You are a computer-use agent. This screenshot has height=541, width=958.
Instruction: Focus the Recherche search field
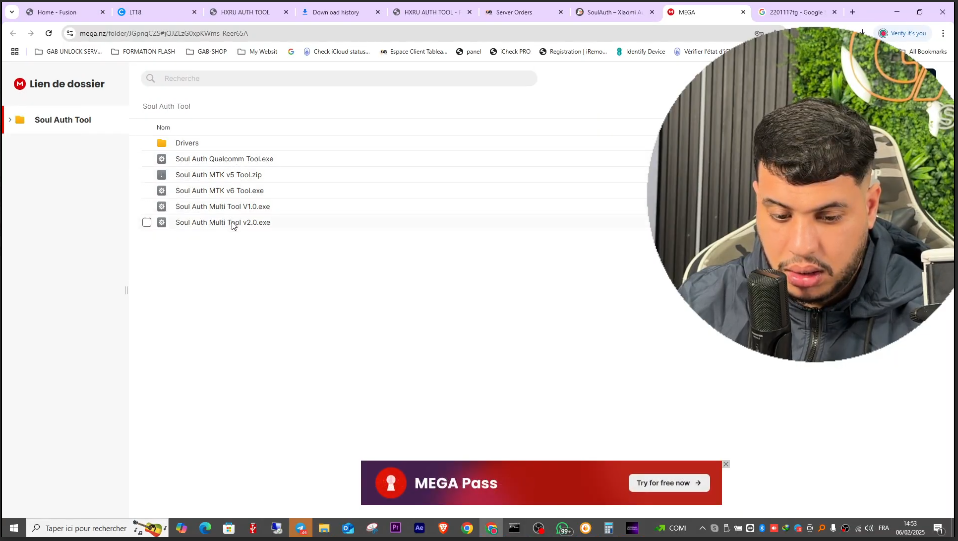tap(339, 78)
